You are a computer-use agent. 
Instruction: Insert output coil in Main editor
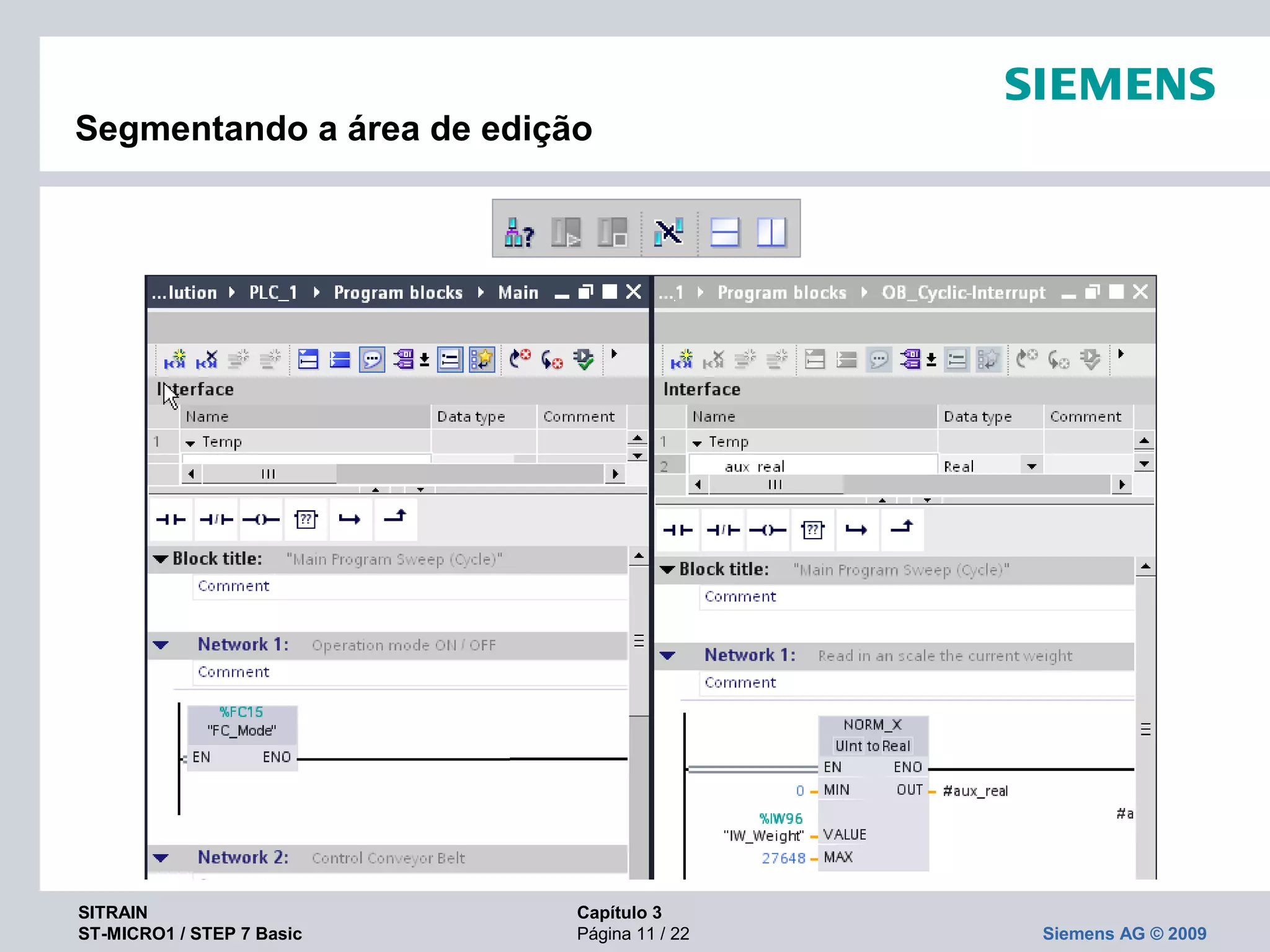260,519
